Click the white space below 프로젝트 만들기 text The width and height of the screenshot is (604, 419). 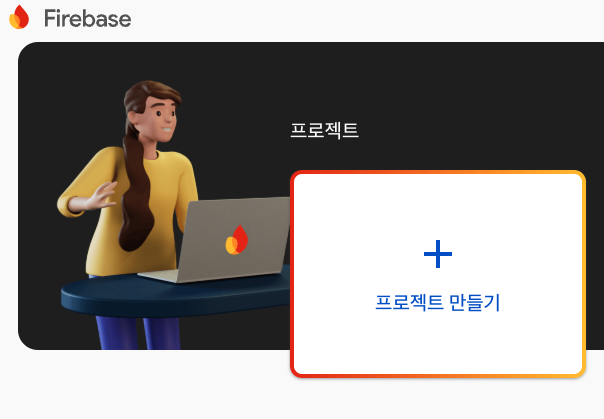click(438, 343)
